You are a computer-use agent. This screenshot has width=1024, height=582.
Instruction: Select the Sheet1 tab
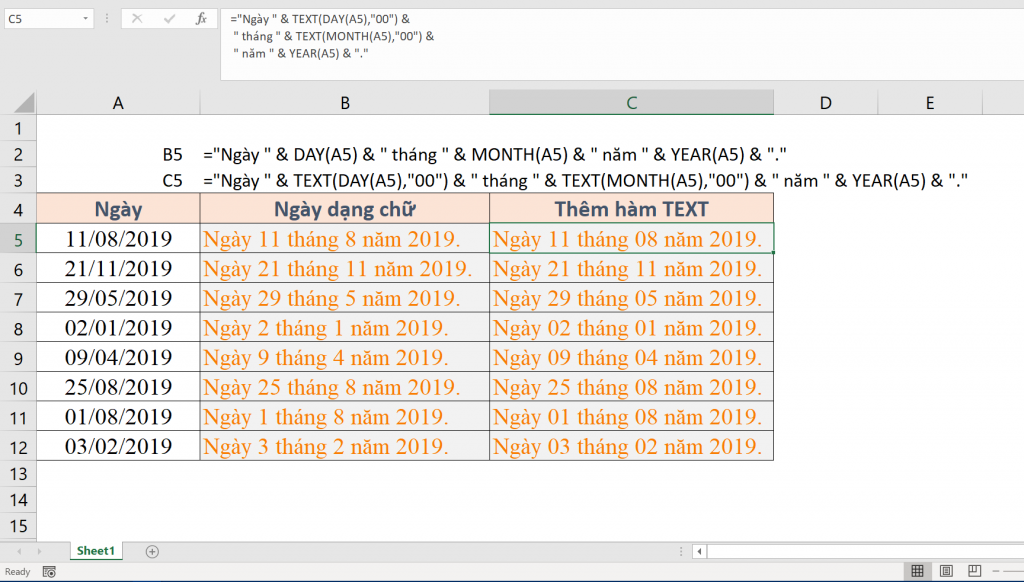[95, 551]
